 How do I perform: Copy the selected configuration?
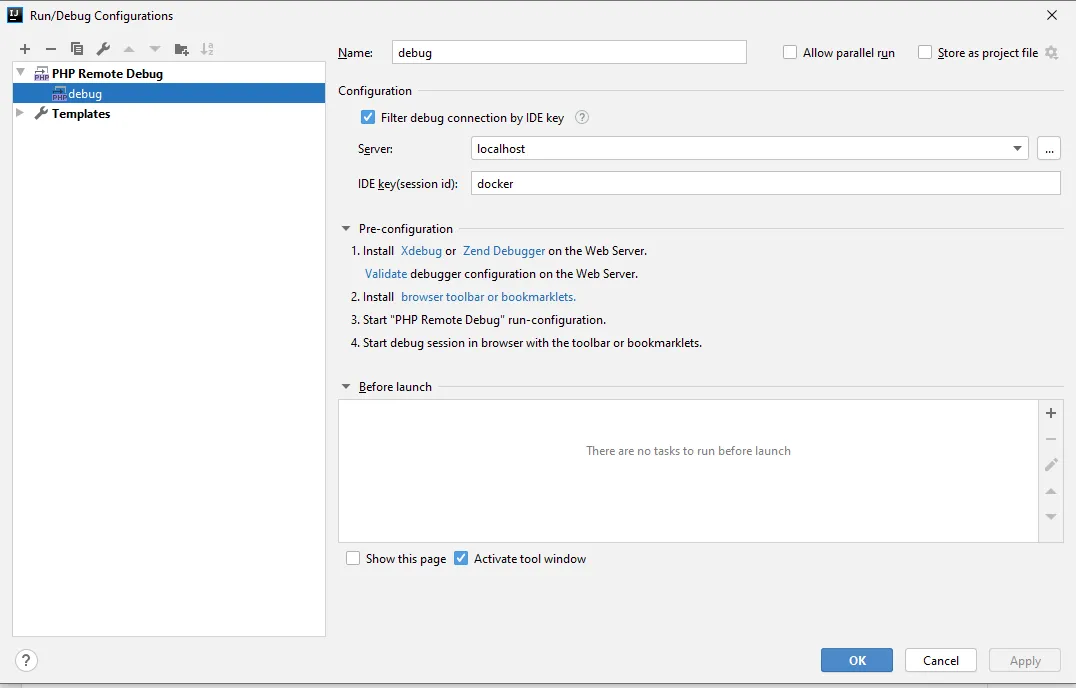coord(77,49)
